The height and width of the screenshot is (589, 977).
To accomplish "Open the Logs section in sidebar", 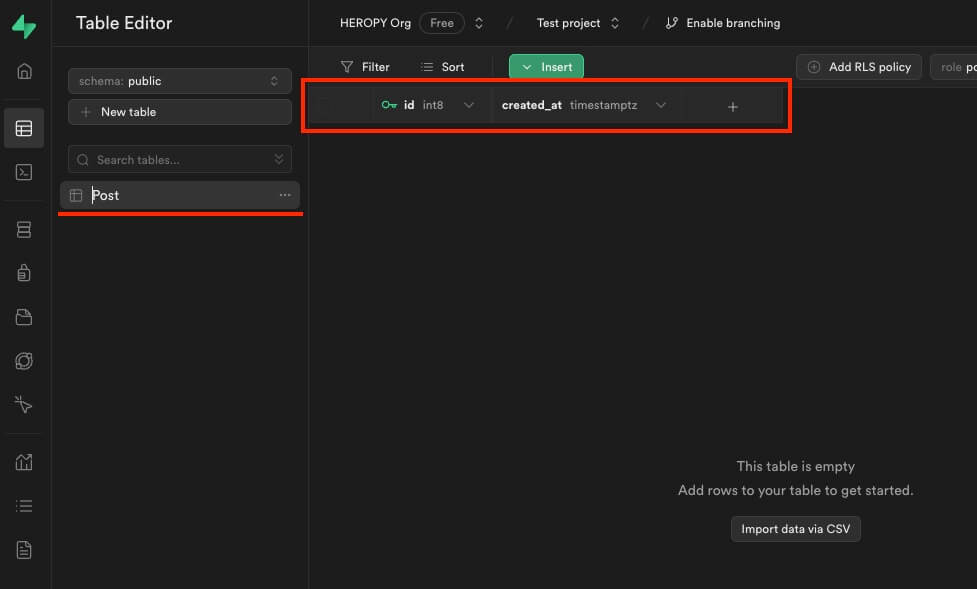I will (24, 505).
